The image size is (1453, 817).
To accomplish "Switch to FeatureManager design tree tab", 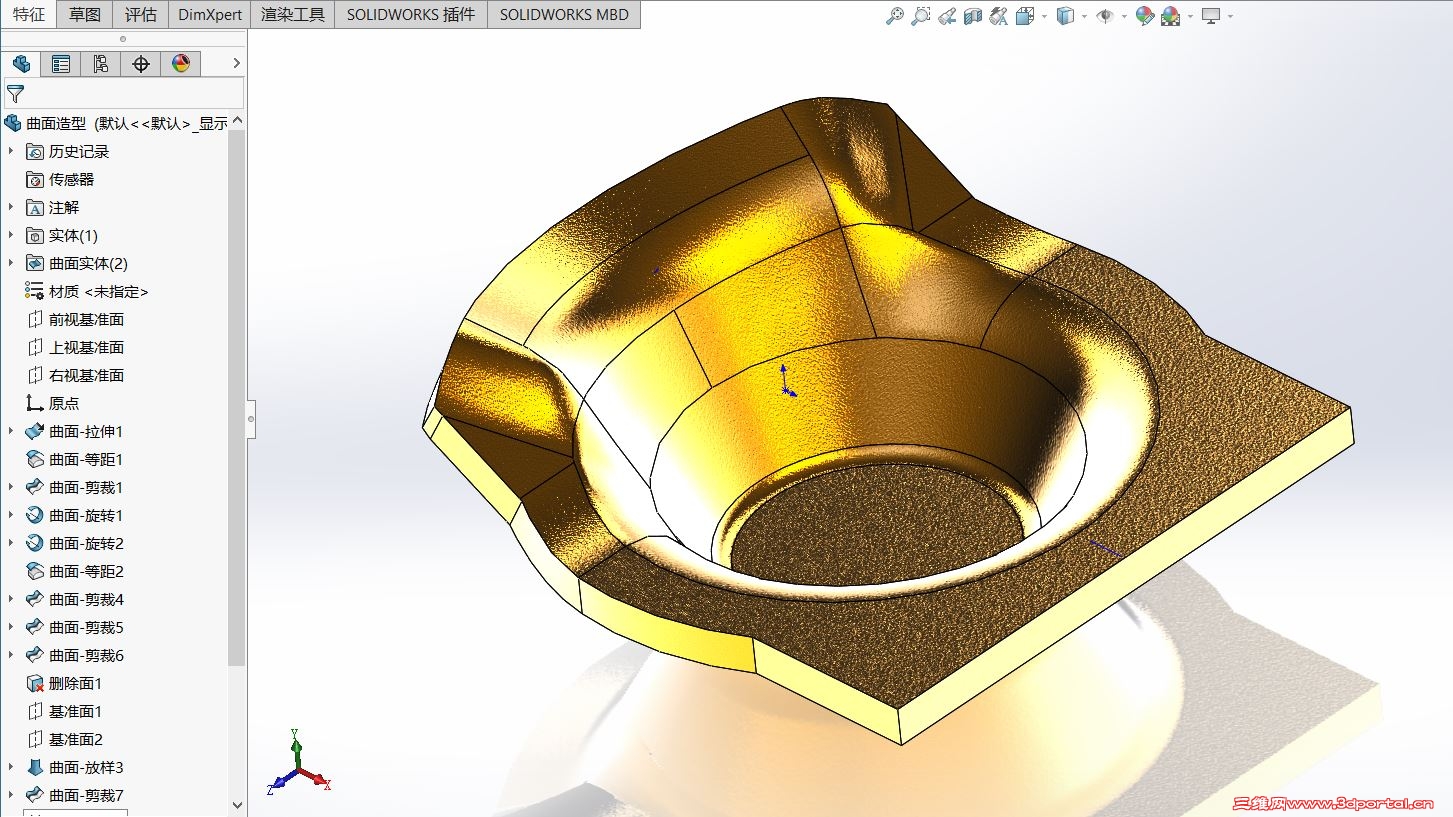I will point(20,64).
